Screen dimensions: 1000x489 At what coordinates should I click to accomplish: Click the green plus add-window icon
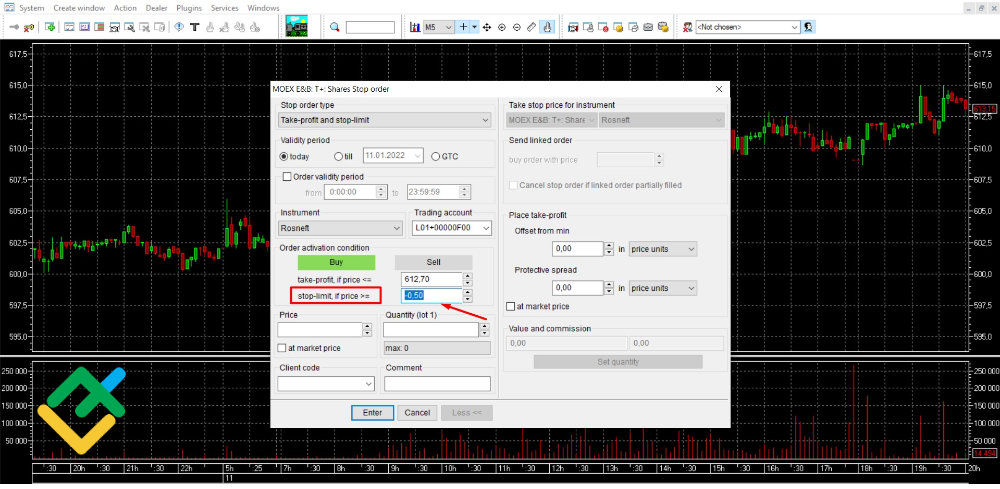[50, 27]
